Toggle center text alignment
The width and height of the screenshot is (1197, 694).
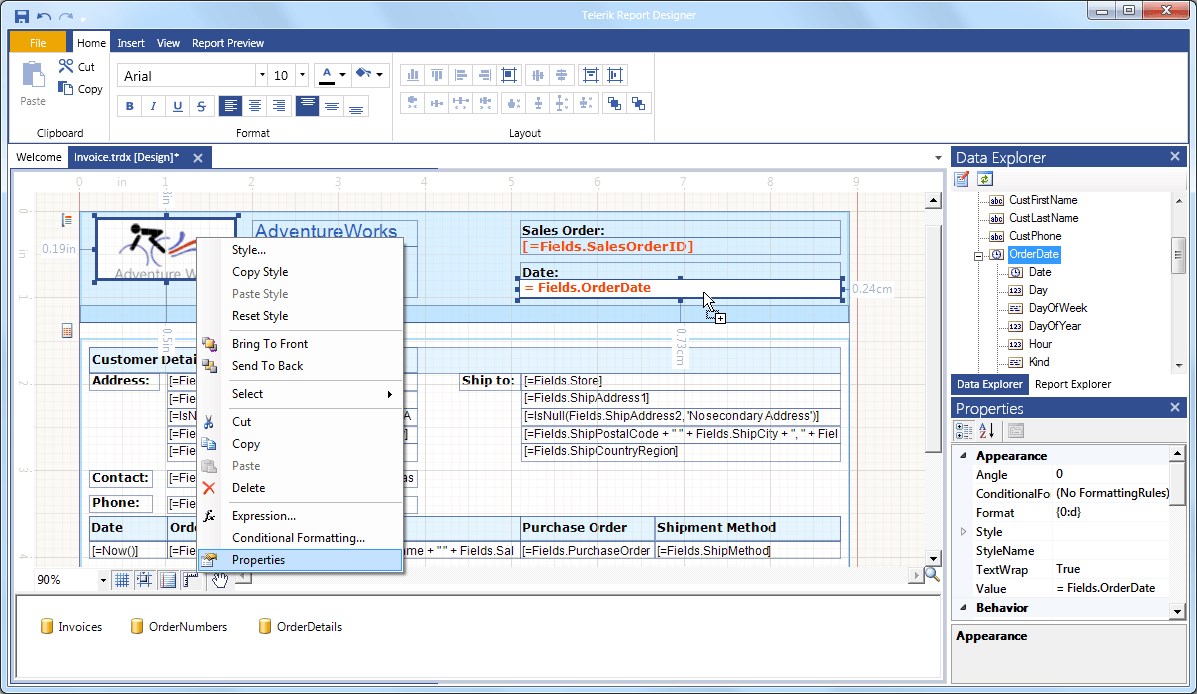point(255,106)
